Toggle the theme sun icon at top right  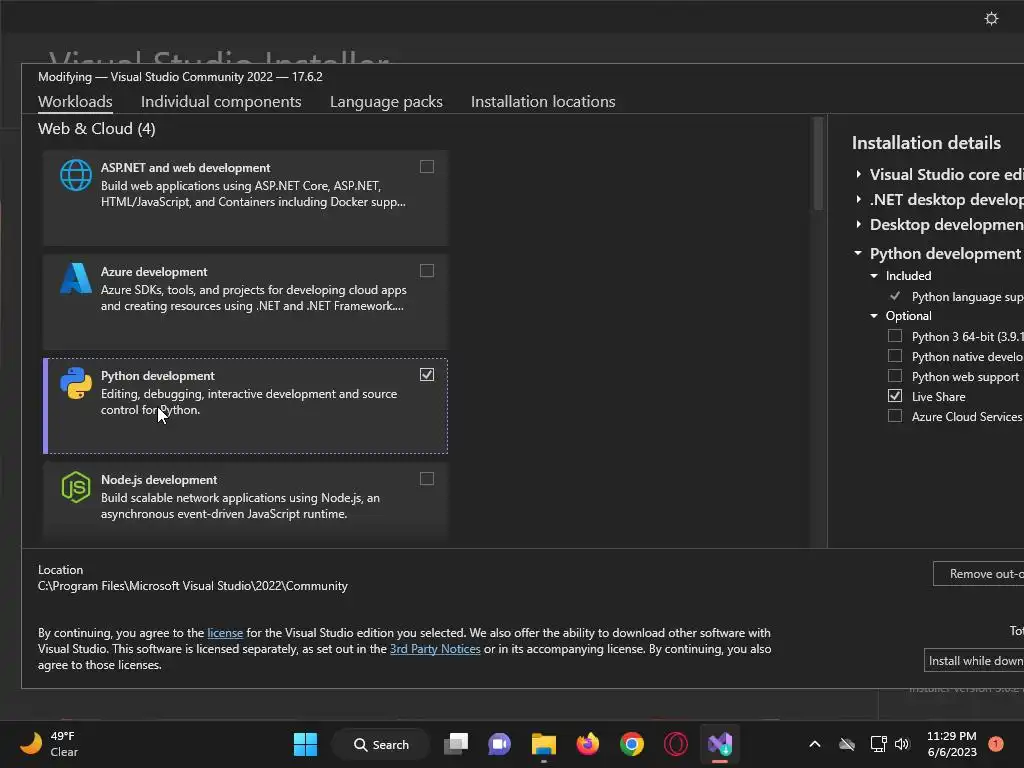click(x=991, y=18)
